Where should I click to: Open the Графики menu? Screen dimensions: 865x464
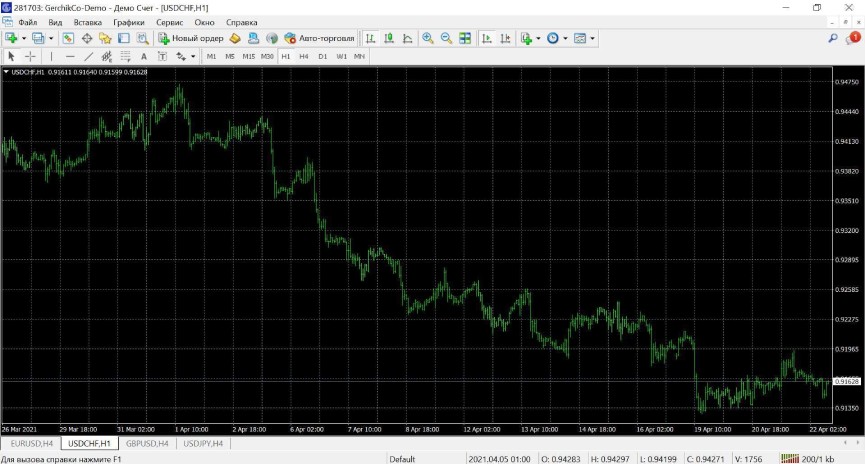pyautogui.click(x=129, y=23)
